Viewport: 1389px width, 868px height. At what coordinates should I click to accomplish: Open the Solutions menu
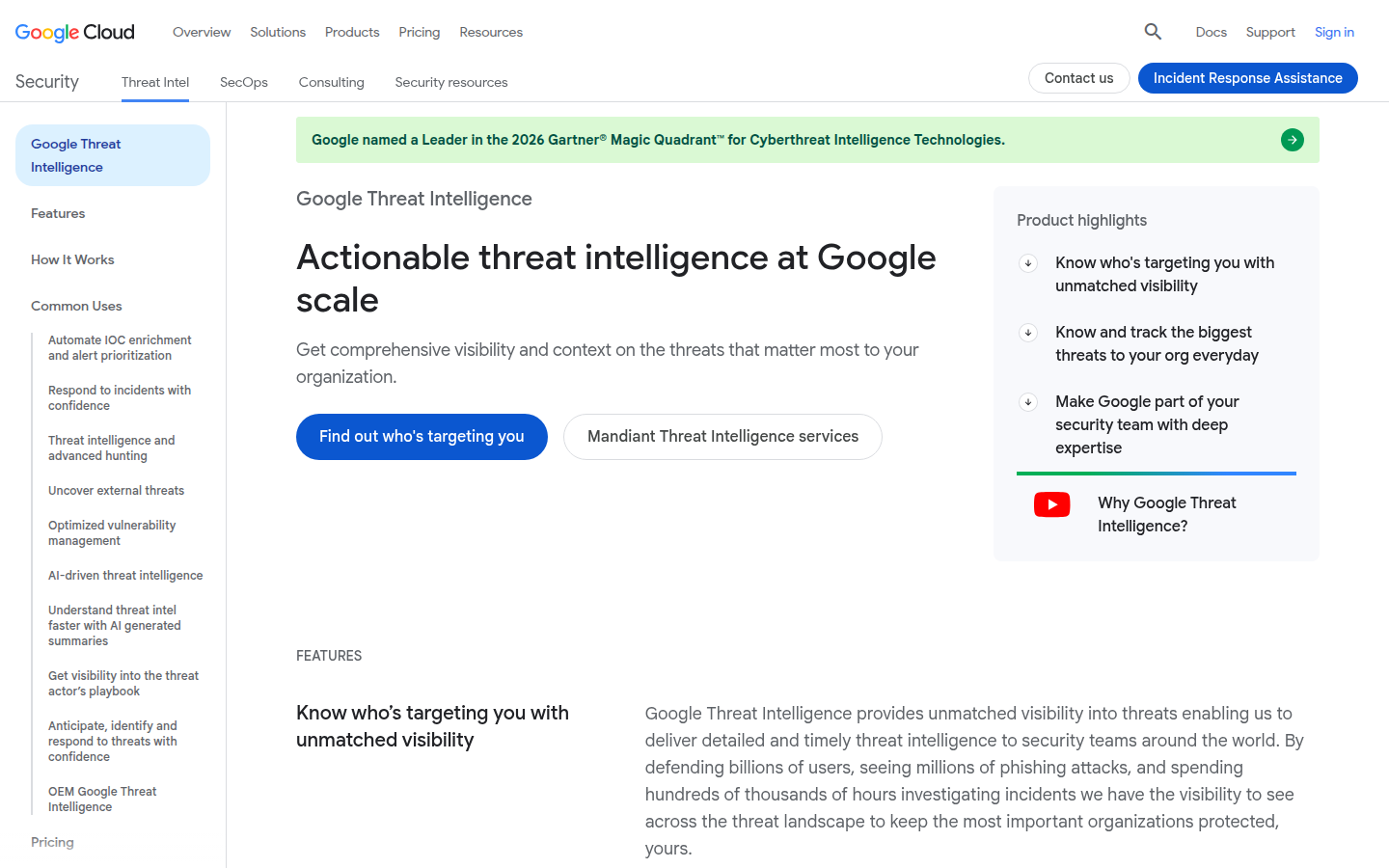pos(278,32)
